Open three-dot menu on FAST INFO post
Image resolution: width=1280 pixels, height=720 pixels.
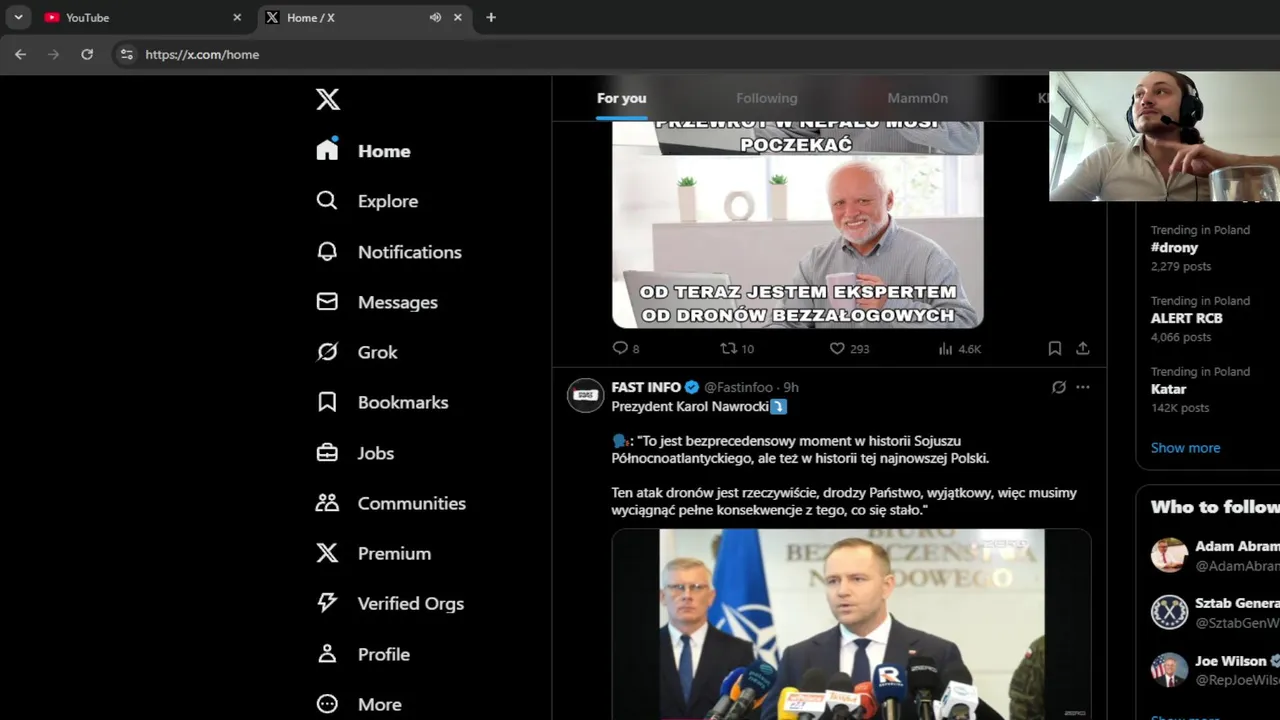pyautogui.click(x=1083, y=387)
